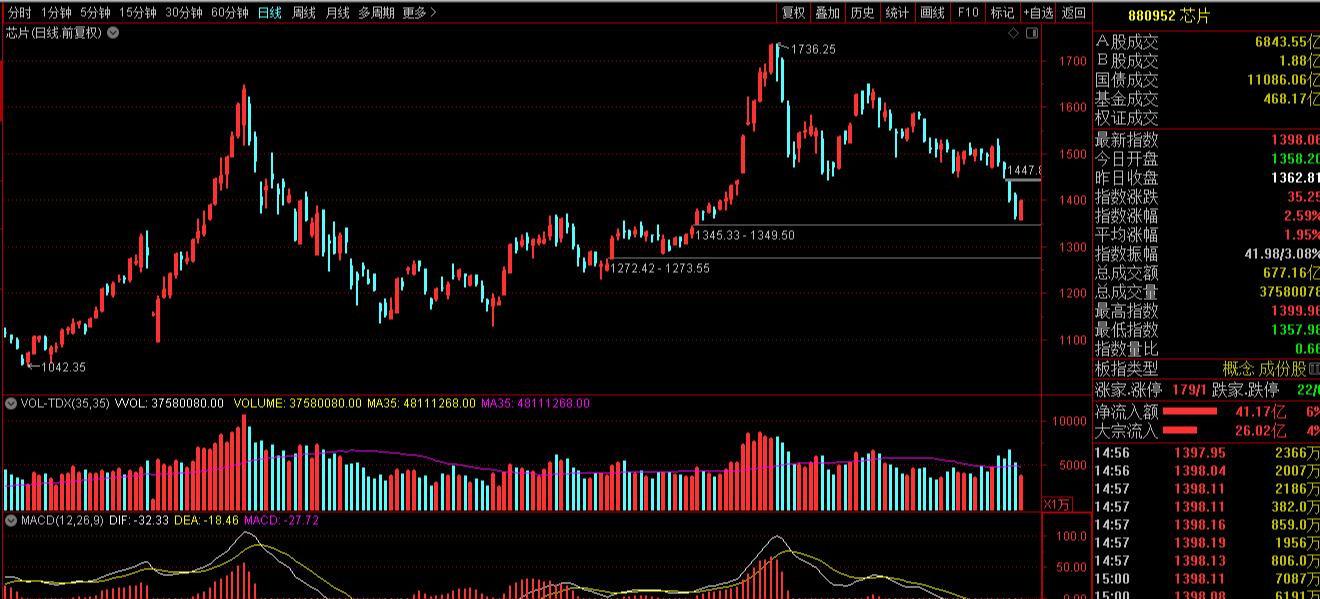Screen dimensions: 1320x599
Task: Select the 日线 daily chart tab
Action: click(270, 13)
